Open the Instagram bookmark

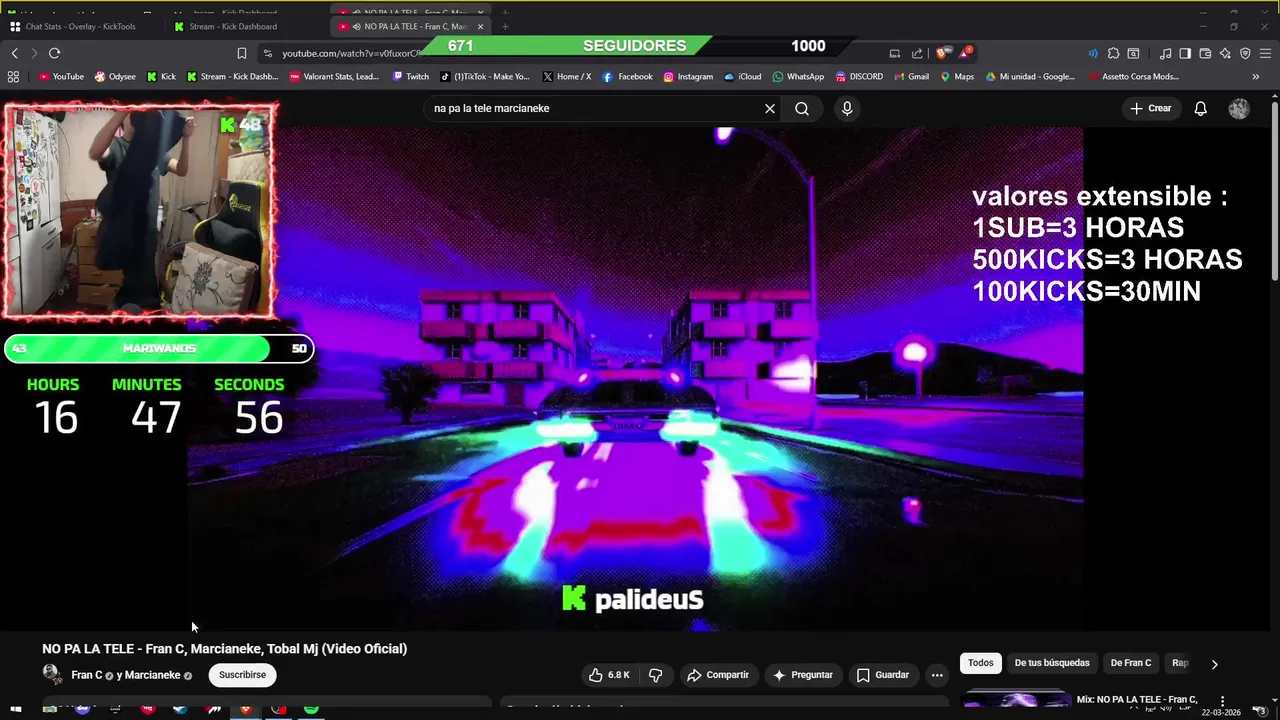coord(688,76)
